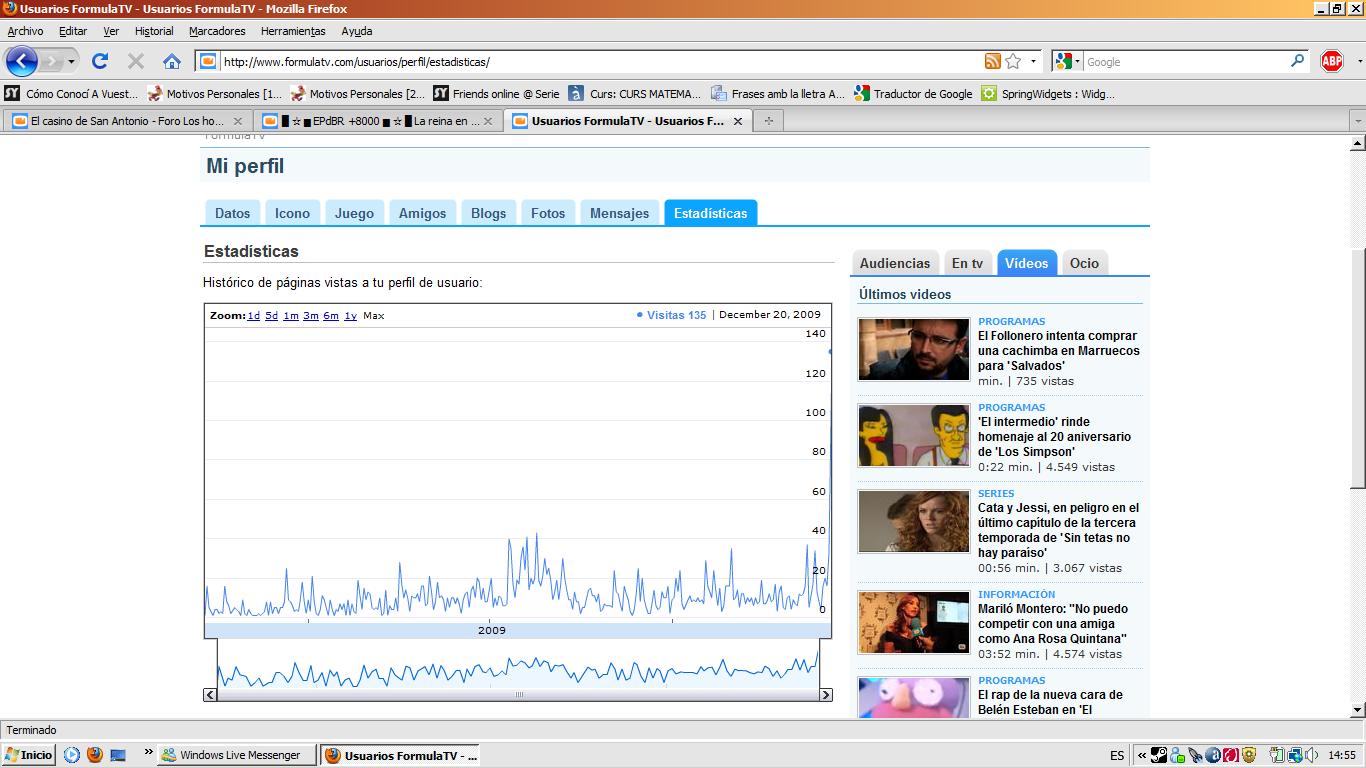The width and height of the screenshot is (1366, 768).
Task: Expand the back/forward history dropdown arrow
Action: [x=72, y=62]
